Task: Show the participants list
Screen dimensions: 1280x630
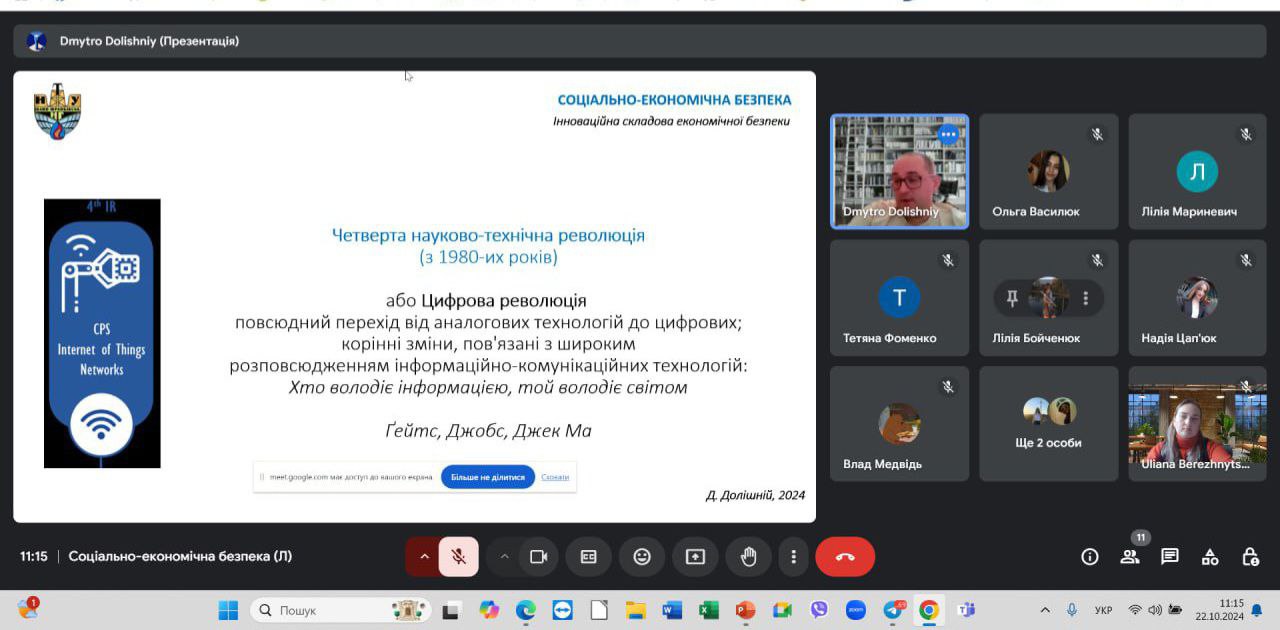Action: click(1130, 557)
